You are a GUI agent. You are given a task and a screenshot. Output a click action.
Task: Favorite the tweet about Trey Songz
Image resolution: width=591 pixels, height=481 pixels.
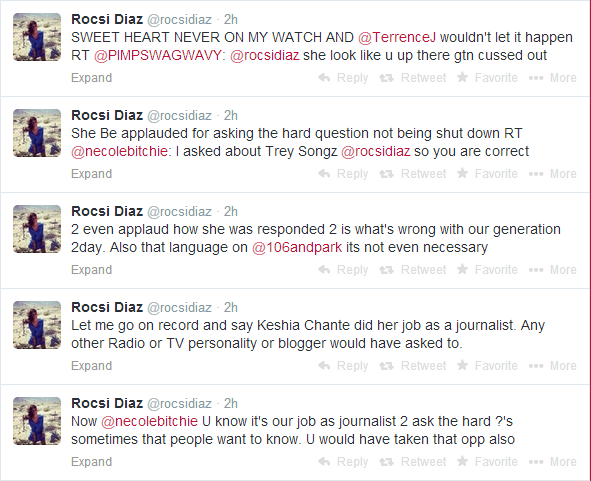487,174
